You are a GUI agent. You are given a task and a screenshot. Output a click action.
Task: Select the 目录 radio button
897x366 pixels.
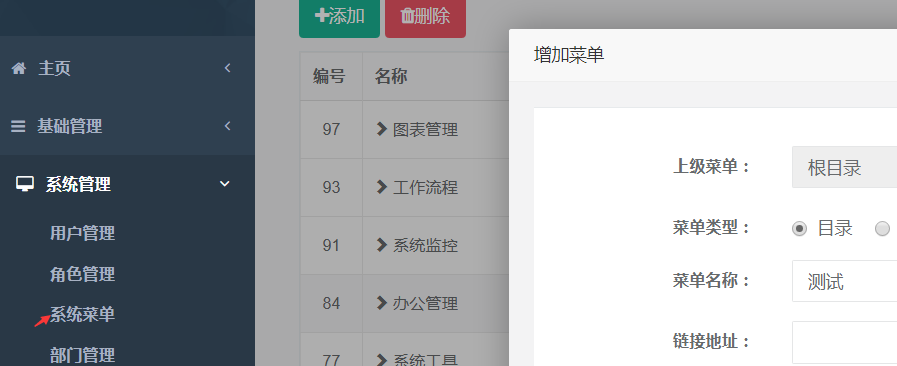pyautogui.click(x=799, y=229)
